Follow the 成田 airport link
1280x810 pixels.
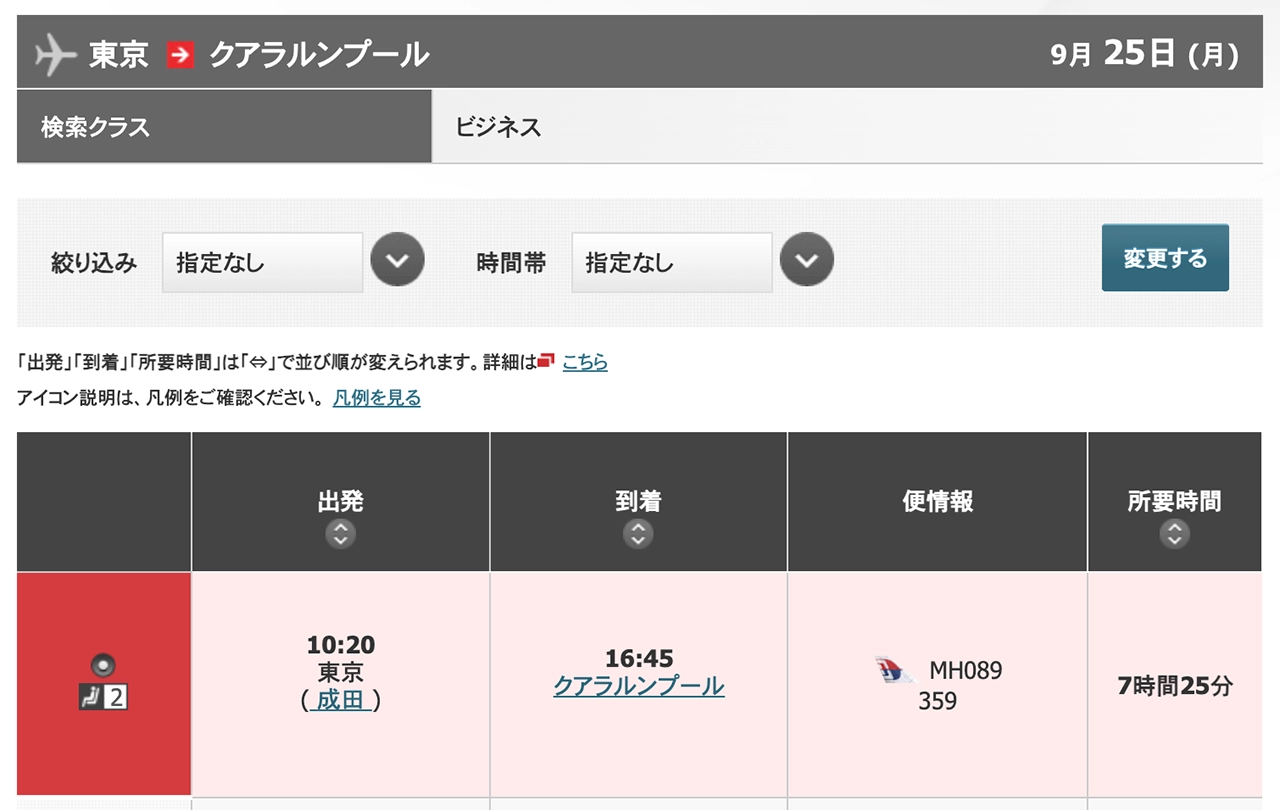pos(341,700)
